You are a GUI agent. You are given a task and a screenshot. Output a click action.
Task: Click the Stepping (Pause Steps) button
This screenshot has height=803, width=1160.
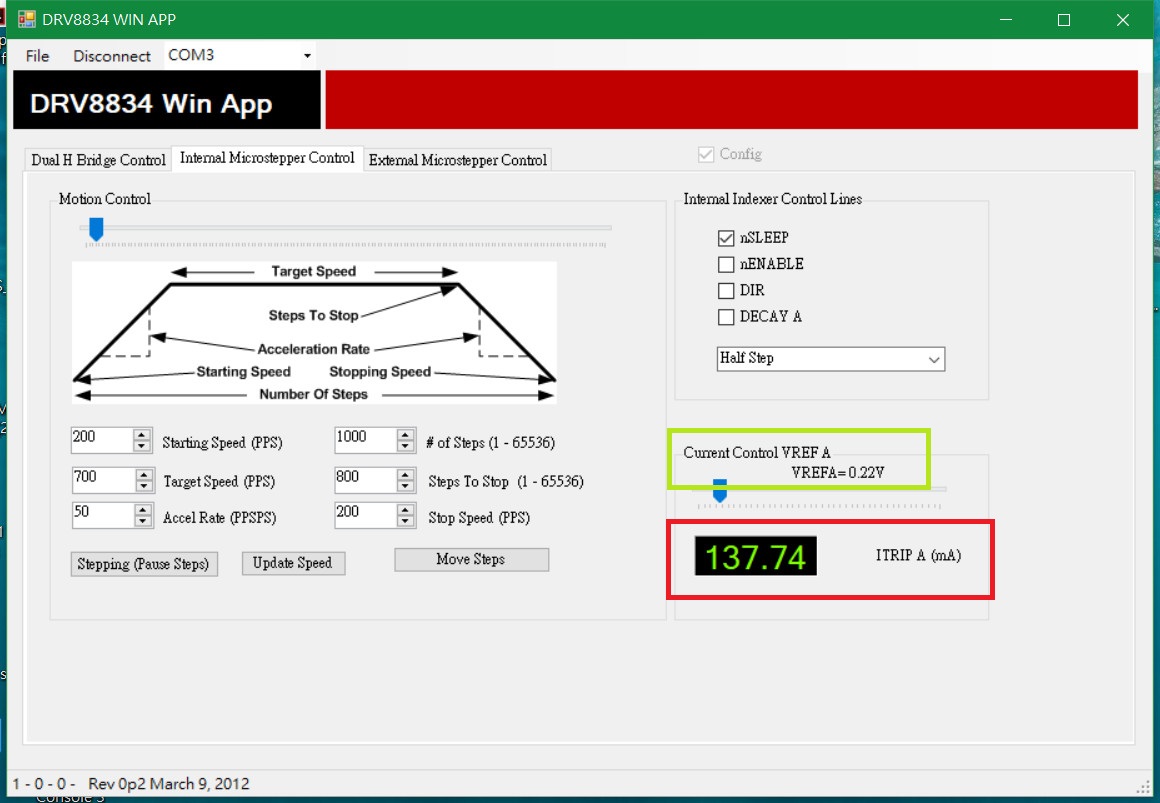(x=144, y=564)
